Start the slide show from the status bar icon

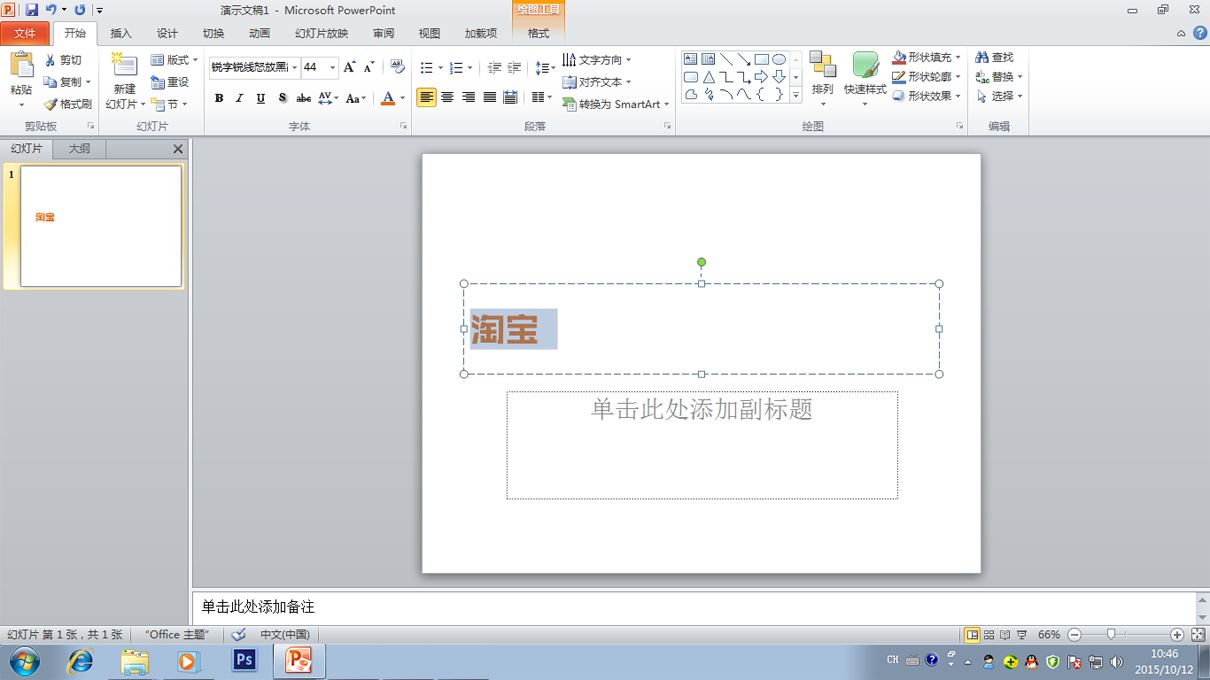tap(1022, 635)
